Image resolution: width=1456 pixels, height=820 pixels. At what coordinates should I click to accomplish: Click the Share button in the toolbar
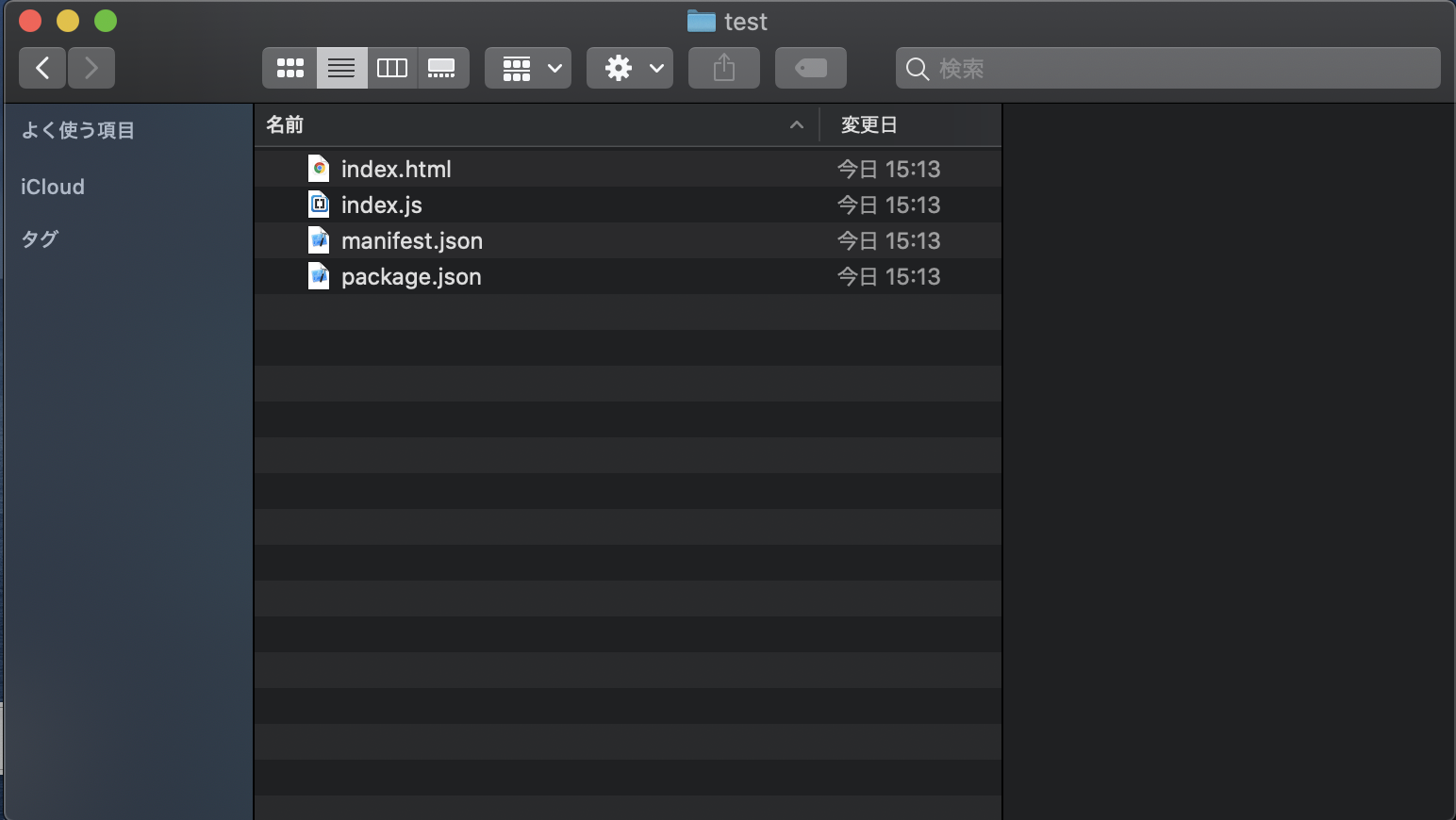coord(723,67)
